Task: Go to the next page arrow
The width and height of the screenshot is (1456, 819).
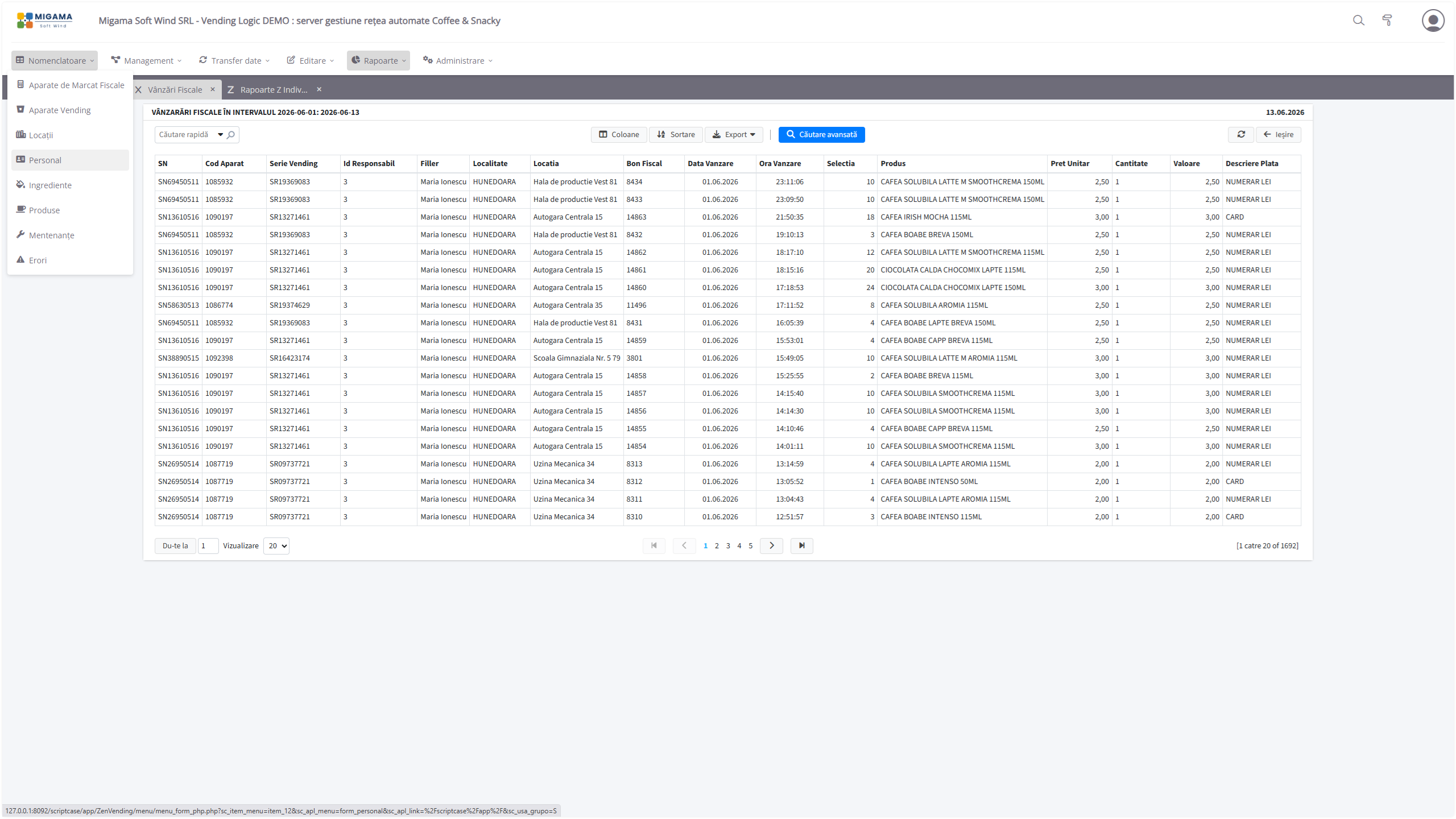Action: (x=771, y=545)
